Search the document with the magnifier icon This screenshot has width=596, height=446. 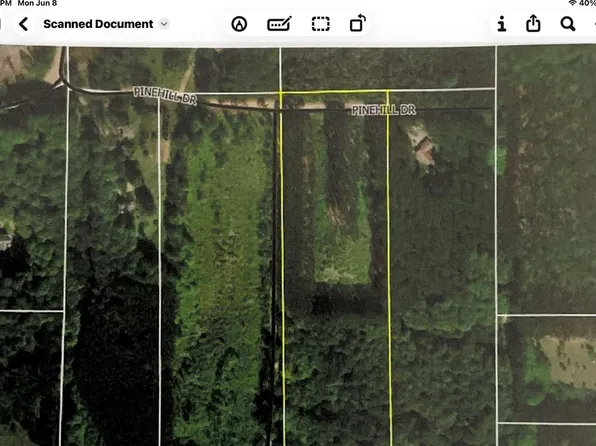[x=567, y=24]
